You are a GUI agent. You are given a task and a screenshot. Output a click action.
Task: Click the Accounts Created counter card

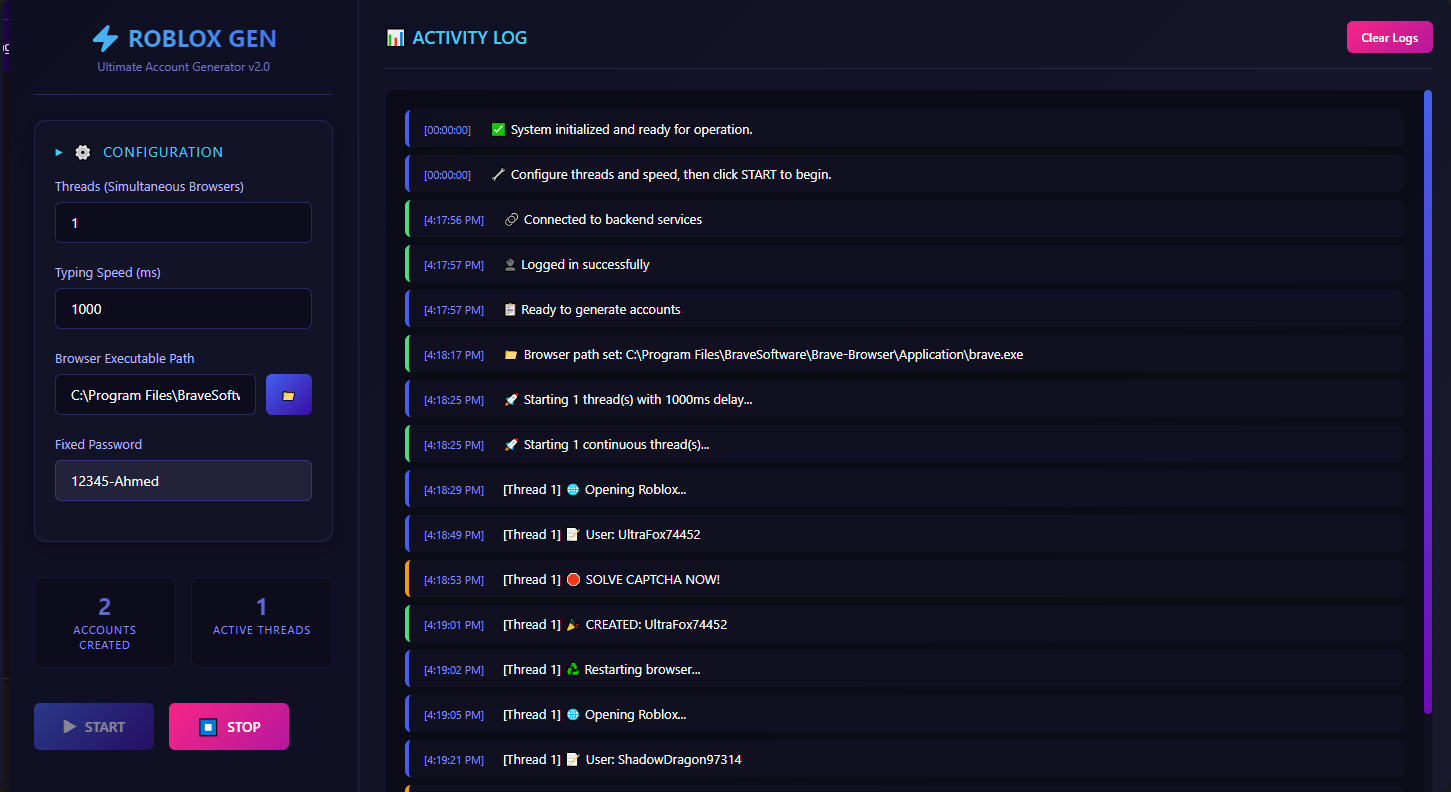click(105, 622)
